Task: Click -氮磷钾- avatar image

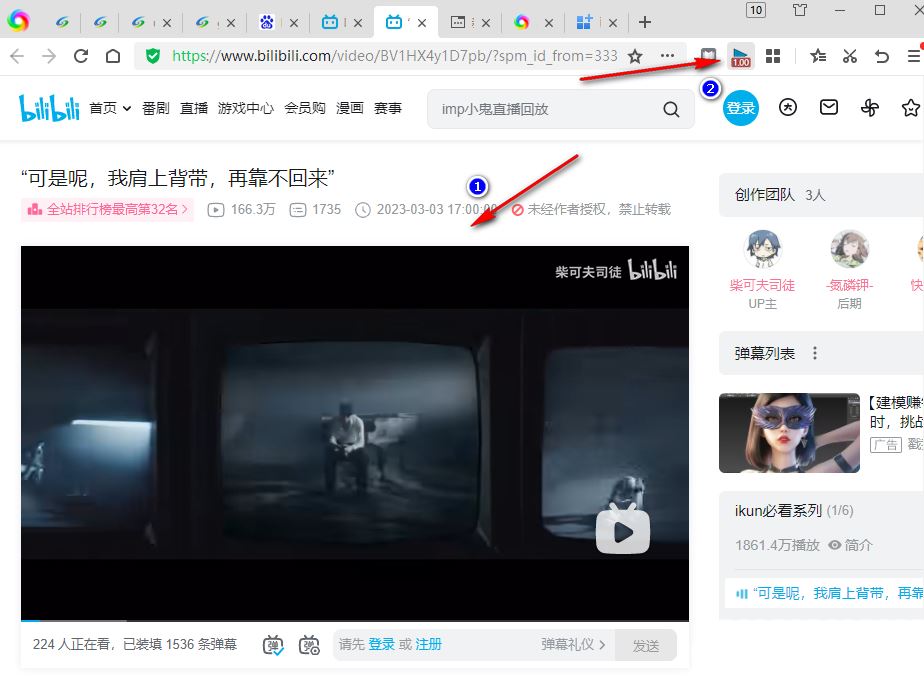Action: 849,249
